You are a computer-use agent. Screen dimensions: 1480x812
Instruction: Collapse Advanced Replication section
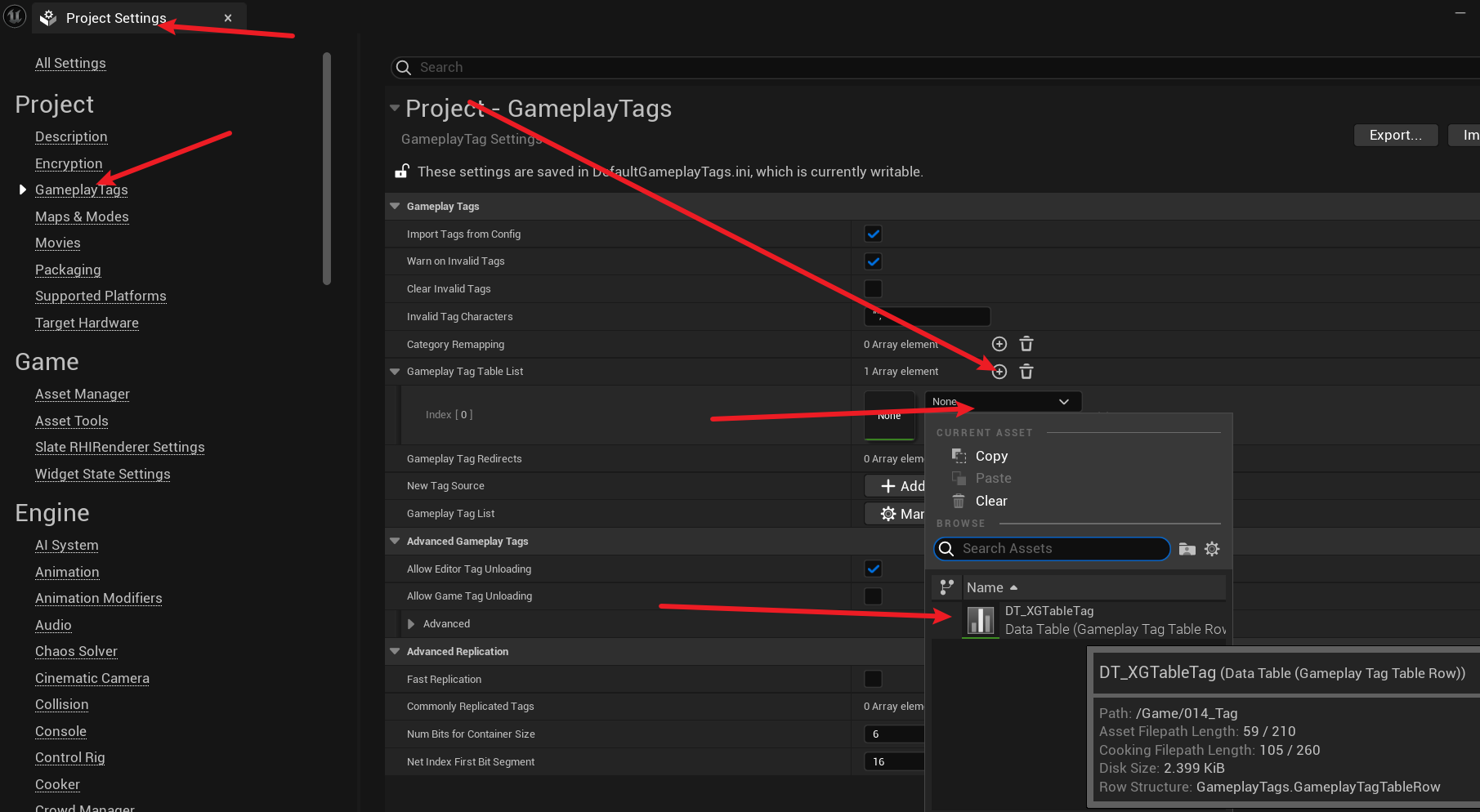pos(395,651)
